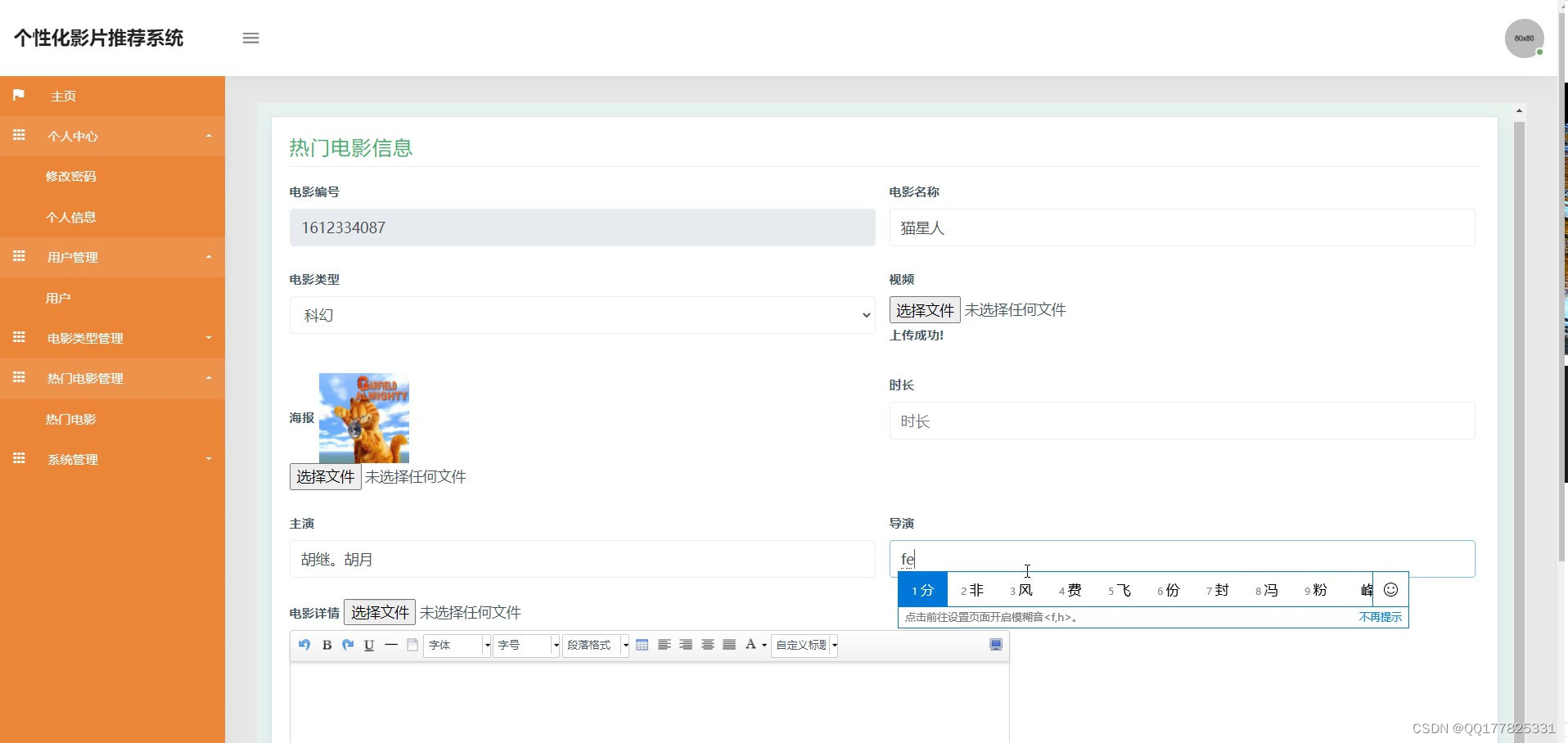Toggle fullscreen mode of the editor

(996, 645)
